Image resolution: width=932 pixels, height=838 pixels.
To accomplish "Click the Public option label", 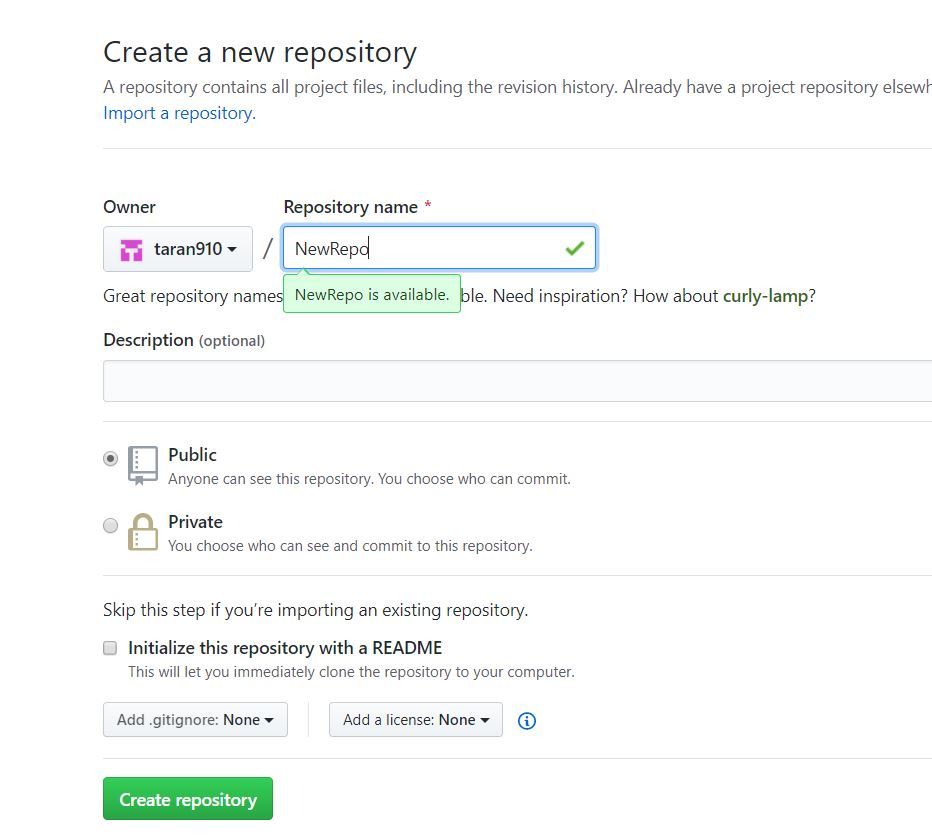I will (192, 455).
